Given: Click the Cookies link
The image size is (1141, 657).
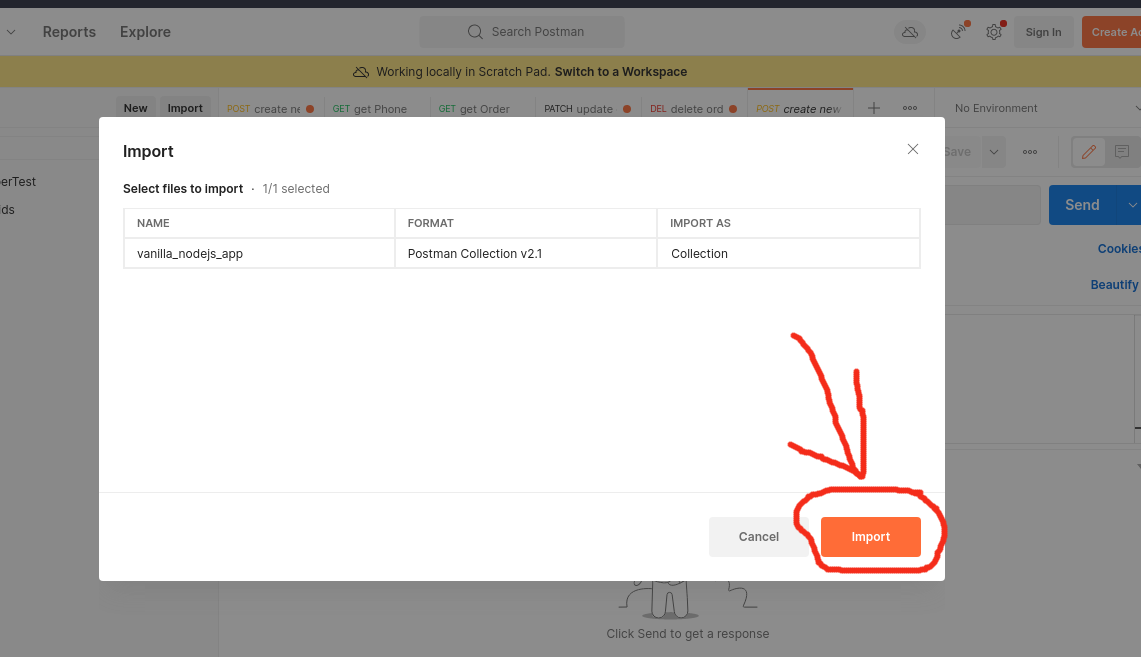Looking at the screenshot, I should (x=1118, y=249).
